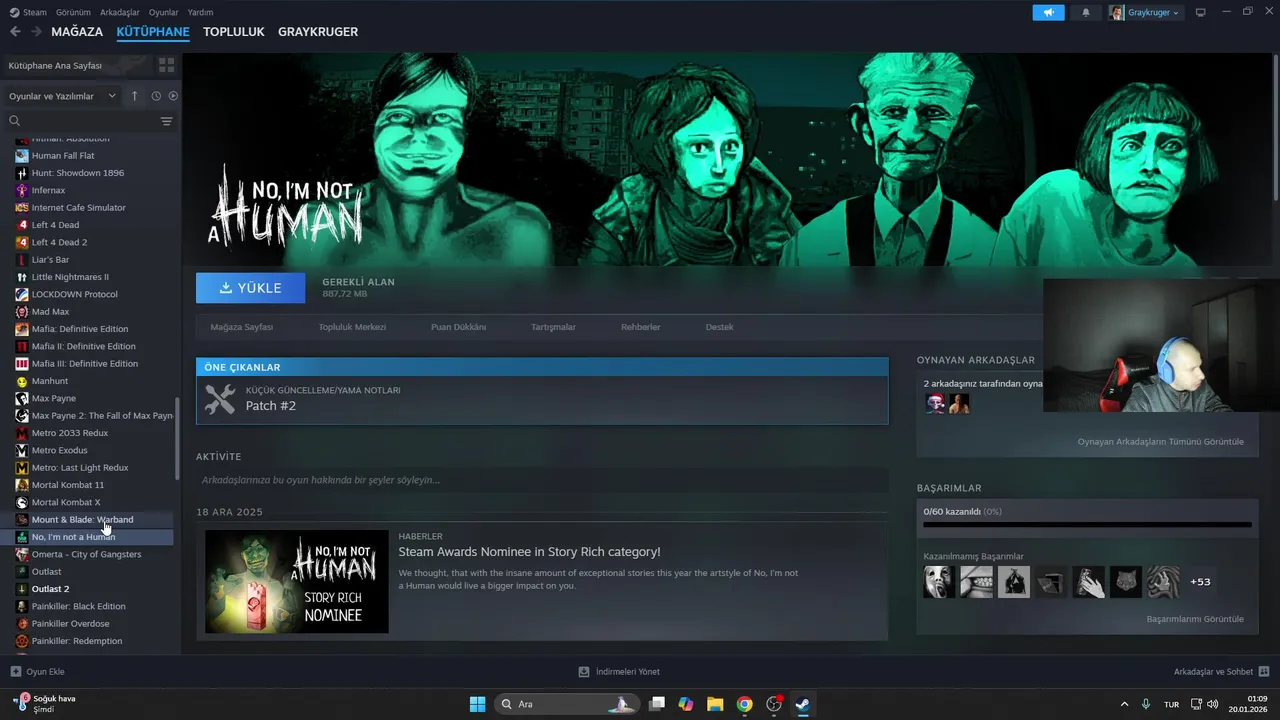This screenshot has width=1280, height=720.
Task: Open the library advanced filter icon
Action: click(166, 121)
